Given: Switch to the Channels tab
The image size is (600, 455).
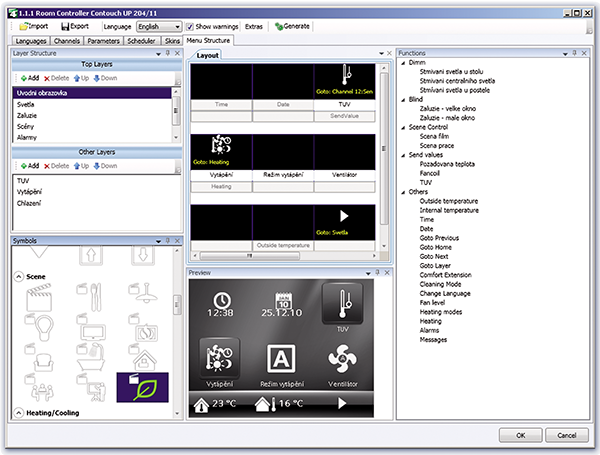Looking at the screenshot, I should point(67,41).
